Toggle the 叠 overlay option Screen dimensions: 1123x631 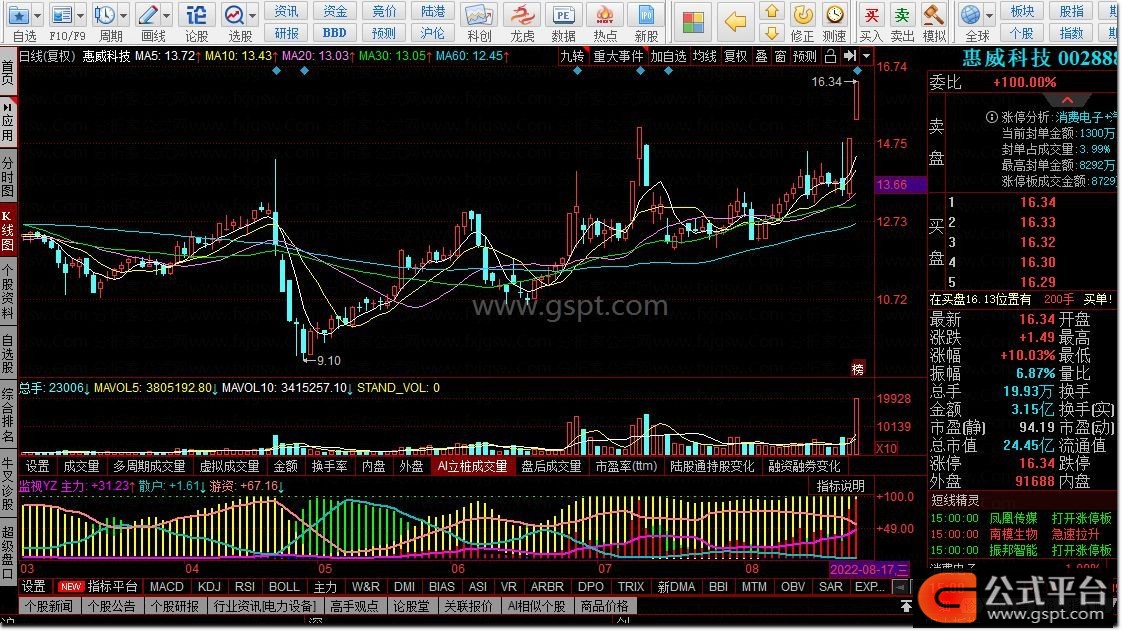pos(761,56)
